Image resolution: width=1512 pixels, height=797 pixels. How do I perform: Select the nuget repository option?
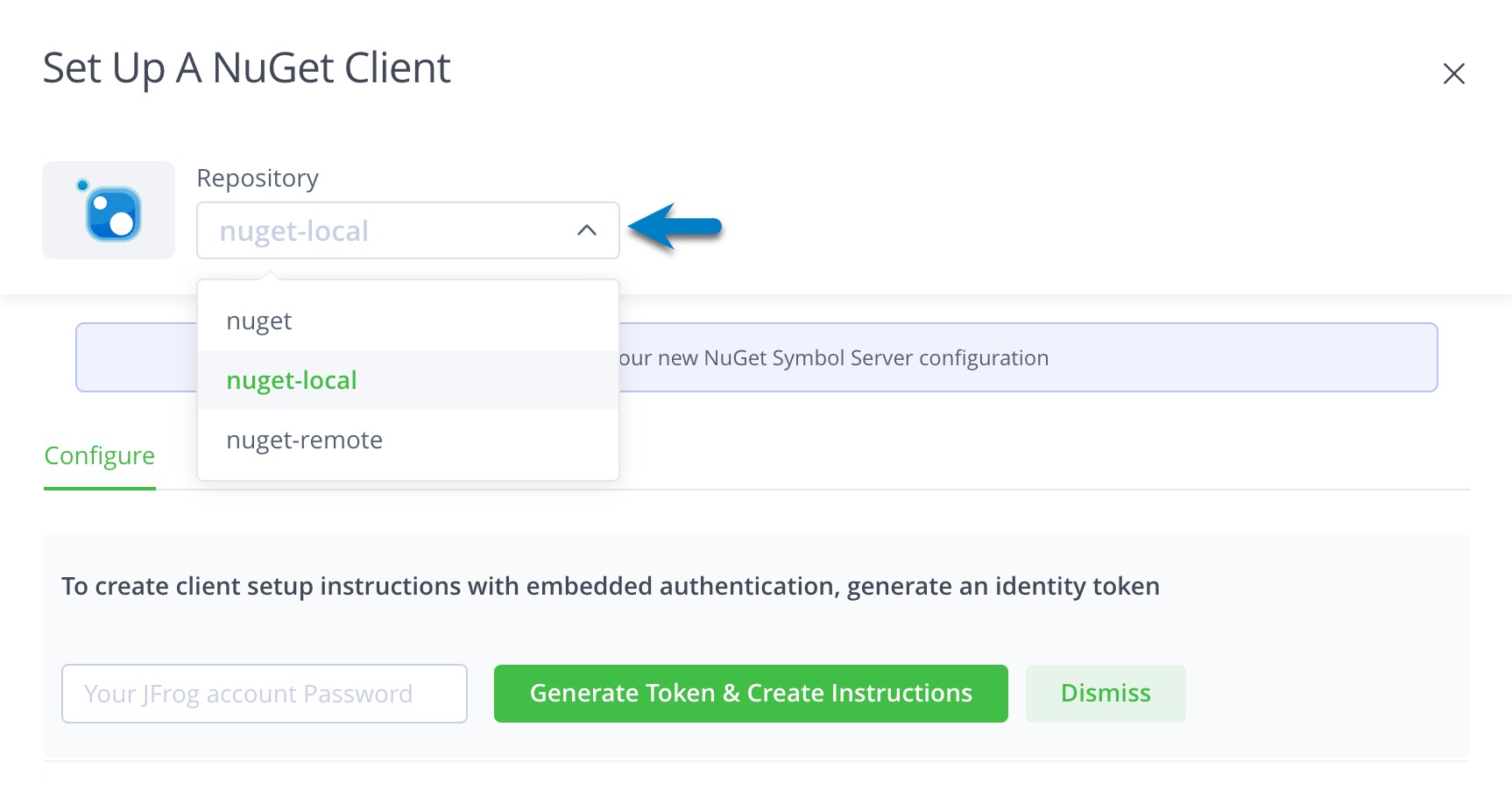point(408,321)
